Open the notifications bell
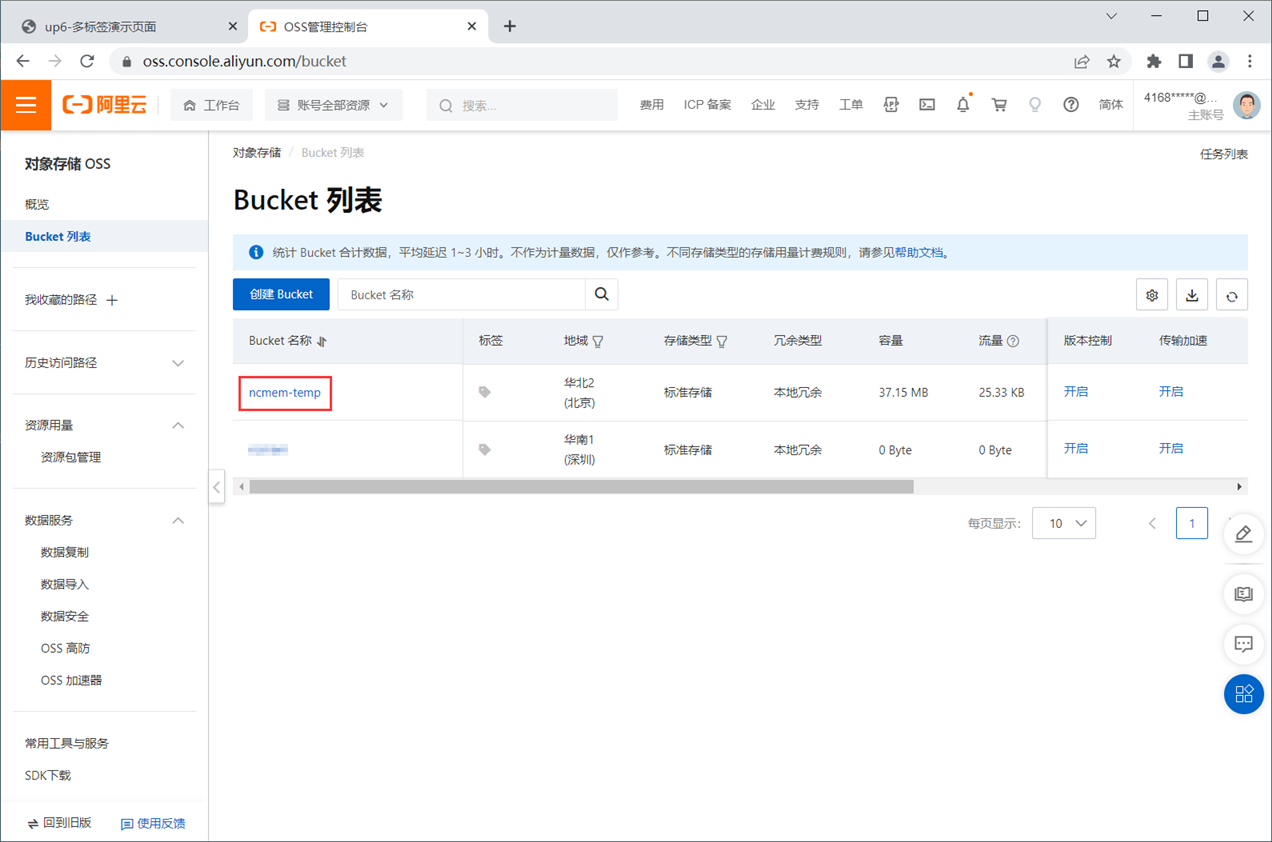Viewport: 1272px width, 842px height. click(x=963, y=105)
